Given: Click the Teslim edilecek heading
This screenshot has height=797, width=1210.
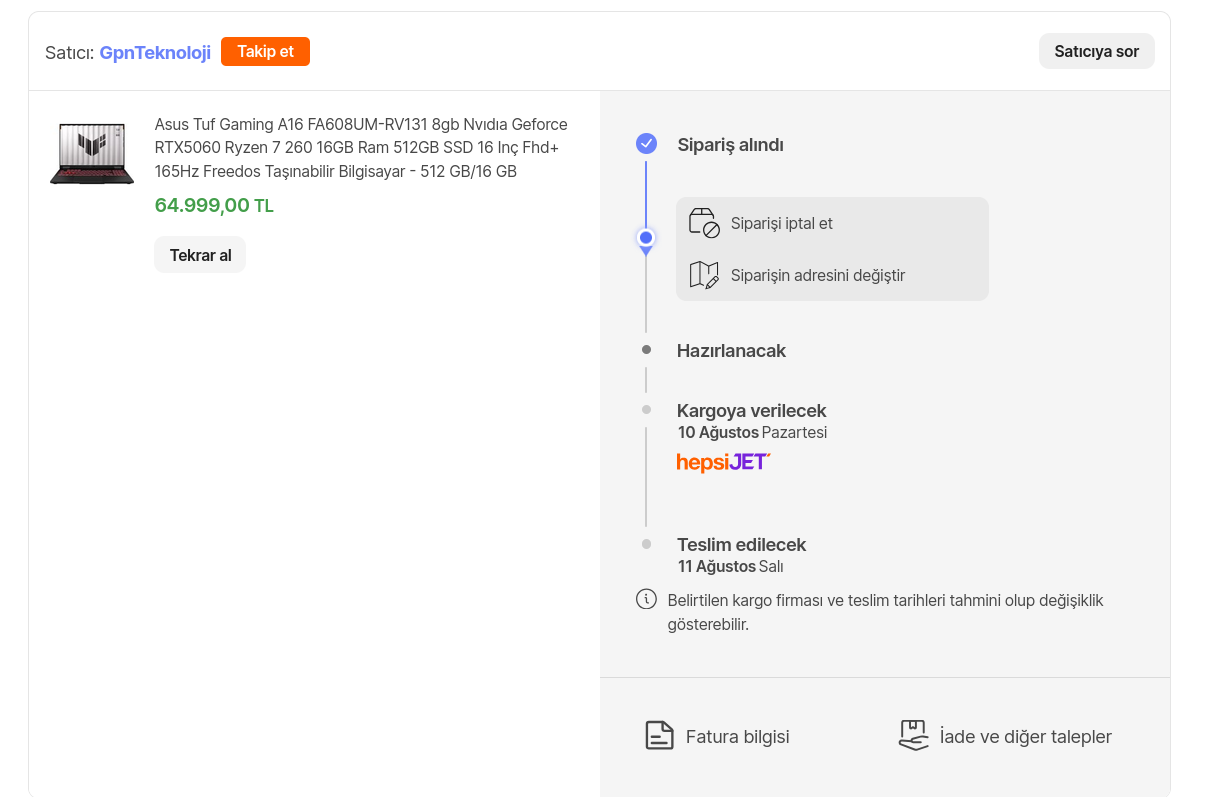Looking at the screenshot, I should tap(741, 545).
